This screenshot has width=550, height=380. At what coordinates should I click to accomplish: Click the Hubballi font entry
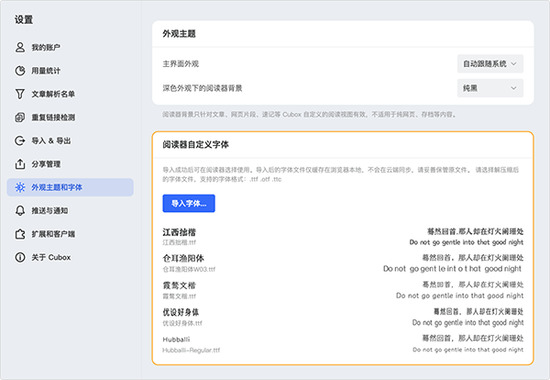(343, 344)
